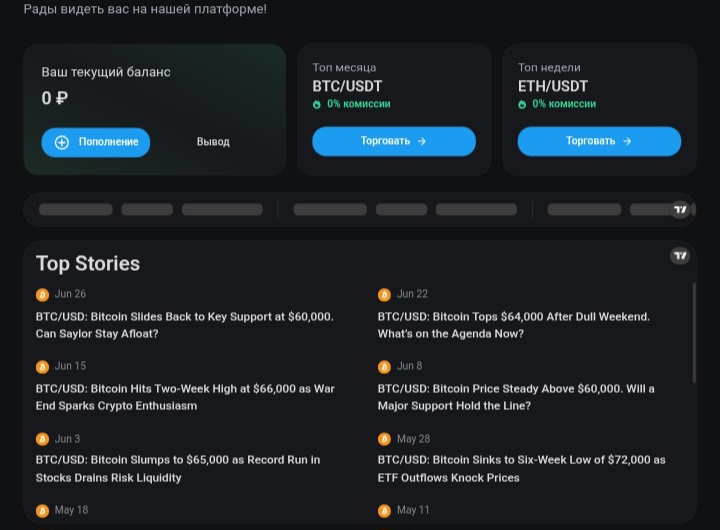Click Bitcoin icon next to Jun 26
720x530 pixels.
coord(42,294)
